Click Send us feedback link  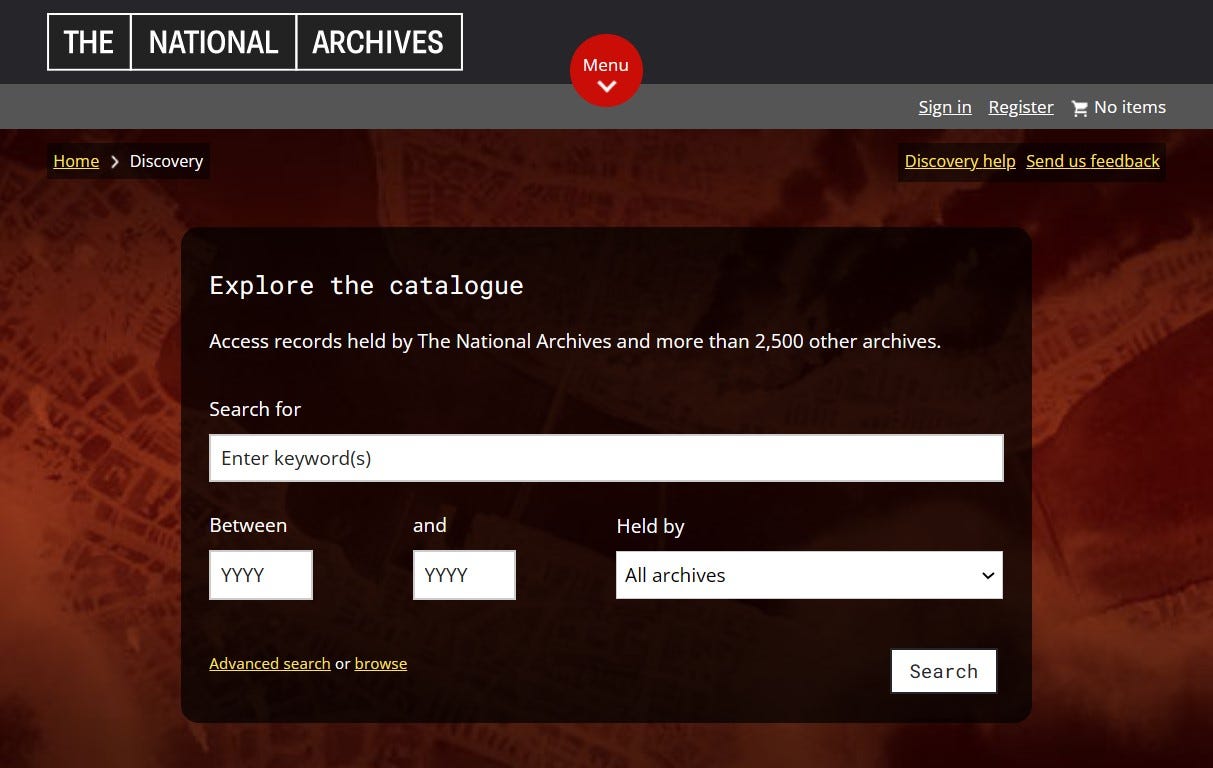coord(1093,161)
